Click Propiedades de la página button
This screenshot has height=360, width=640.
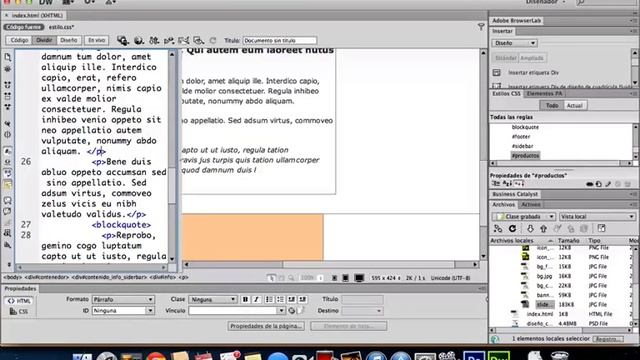[x=266, y=326]
